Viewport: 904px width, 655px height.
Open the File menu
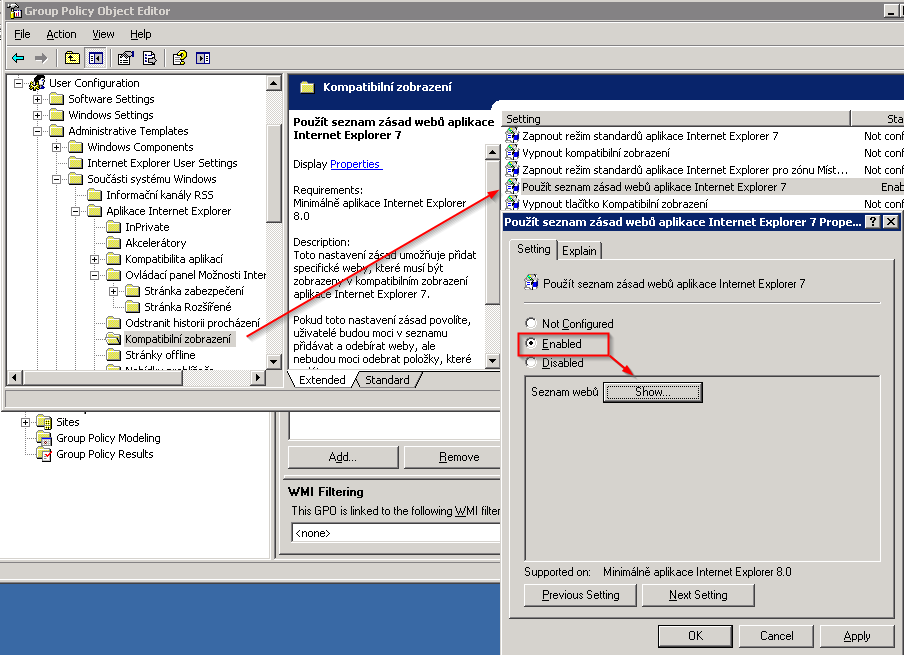(x=22, y=34)
